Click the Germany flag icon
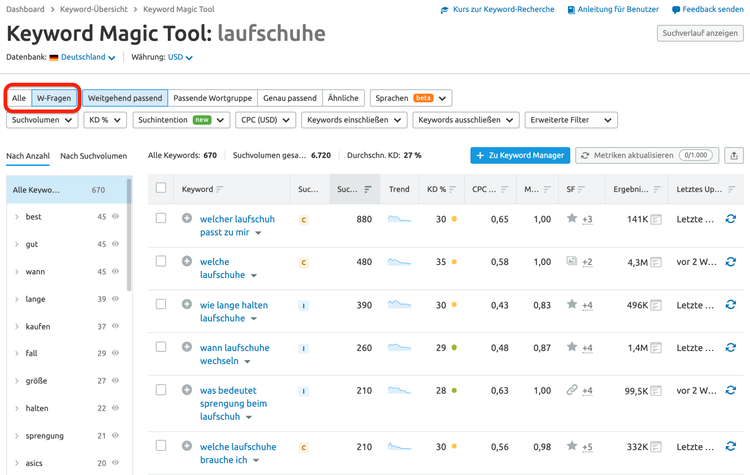Image resolution: width=750 pixels, height=475 pixels. (54, 57)
